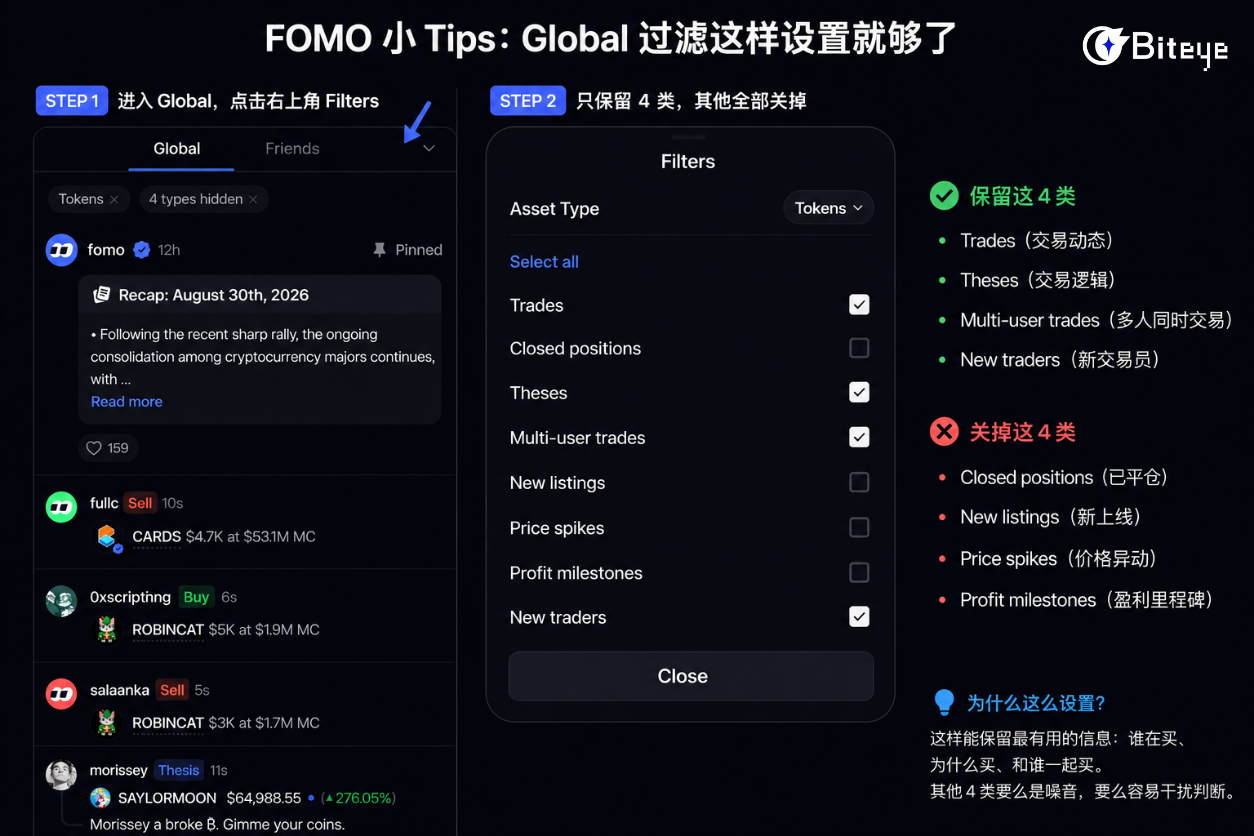This screenshot has height=836, width=1254.
Task: Click the Buy tag on 0xscriptng's trade
Action: [196, 597]
